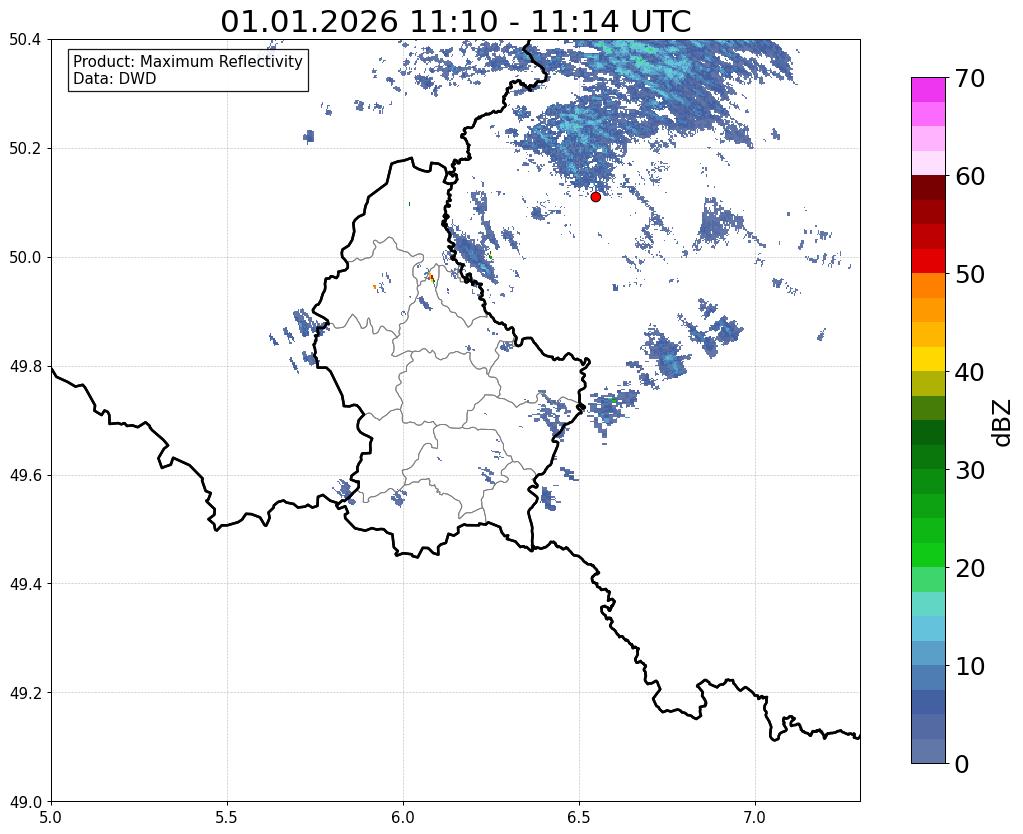Click the 49.0 latitude axis label
The height and width of the screenshot is (834, 1023).
(25, 801)
